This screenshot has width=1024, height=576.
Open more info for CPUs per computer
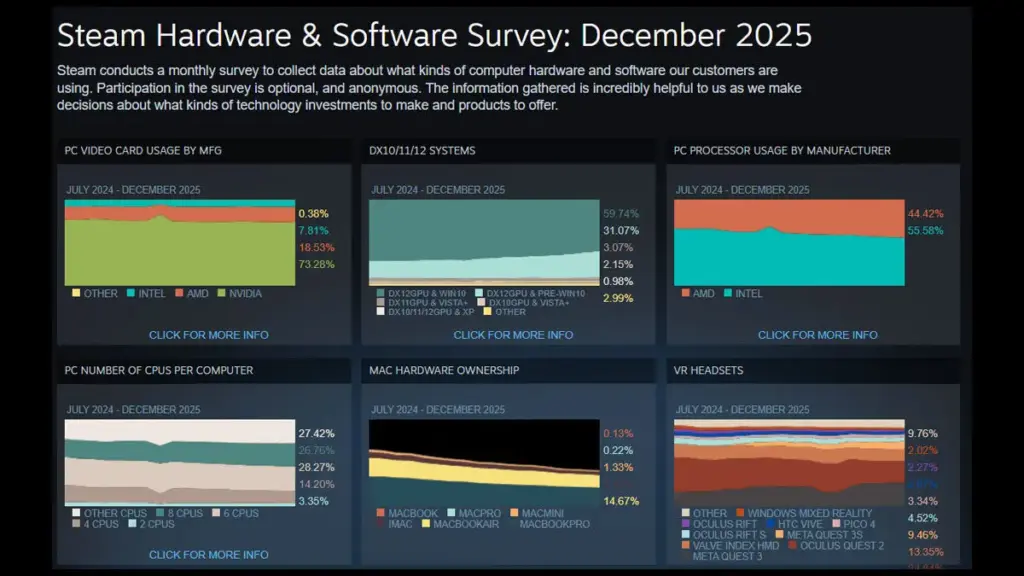tap(209, 553)
